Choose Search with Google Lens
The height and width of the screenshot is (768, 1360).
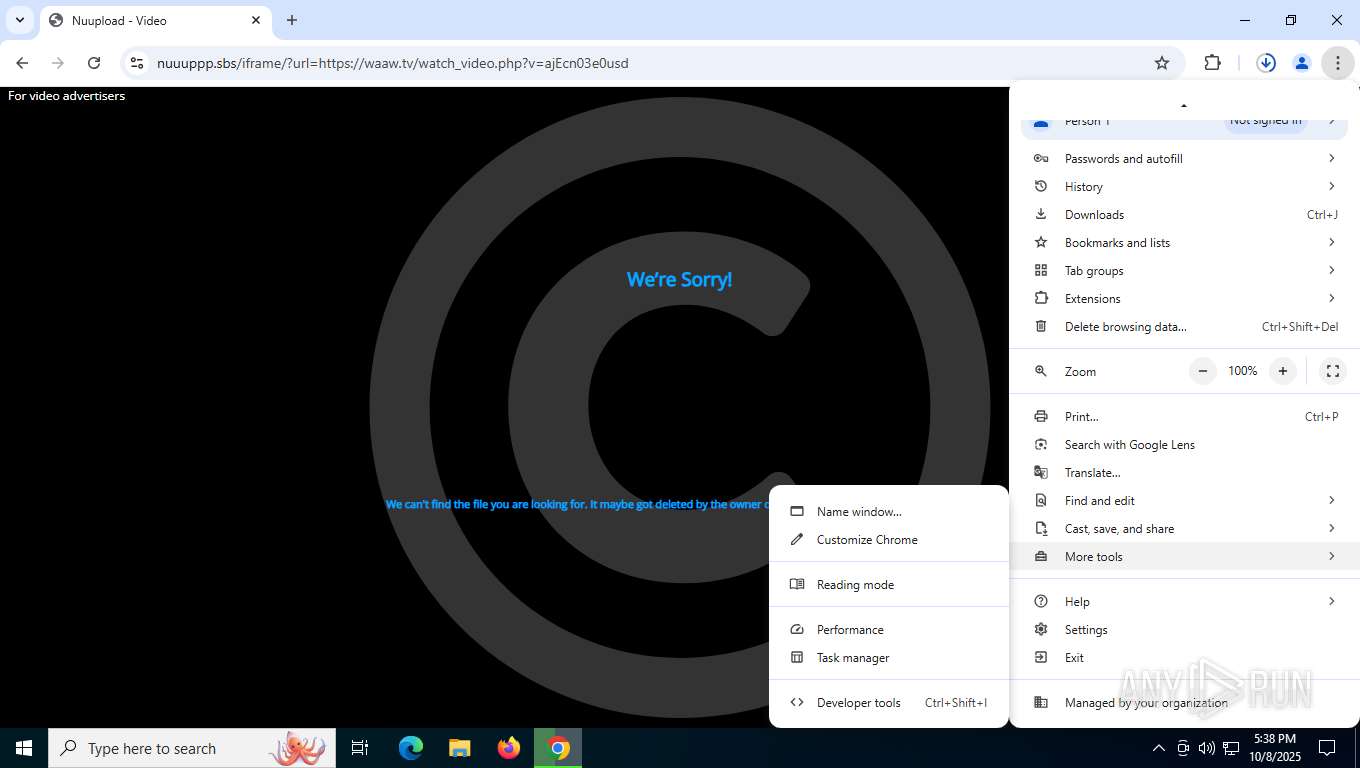(1185, 445)
